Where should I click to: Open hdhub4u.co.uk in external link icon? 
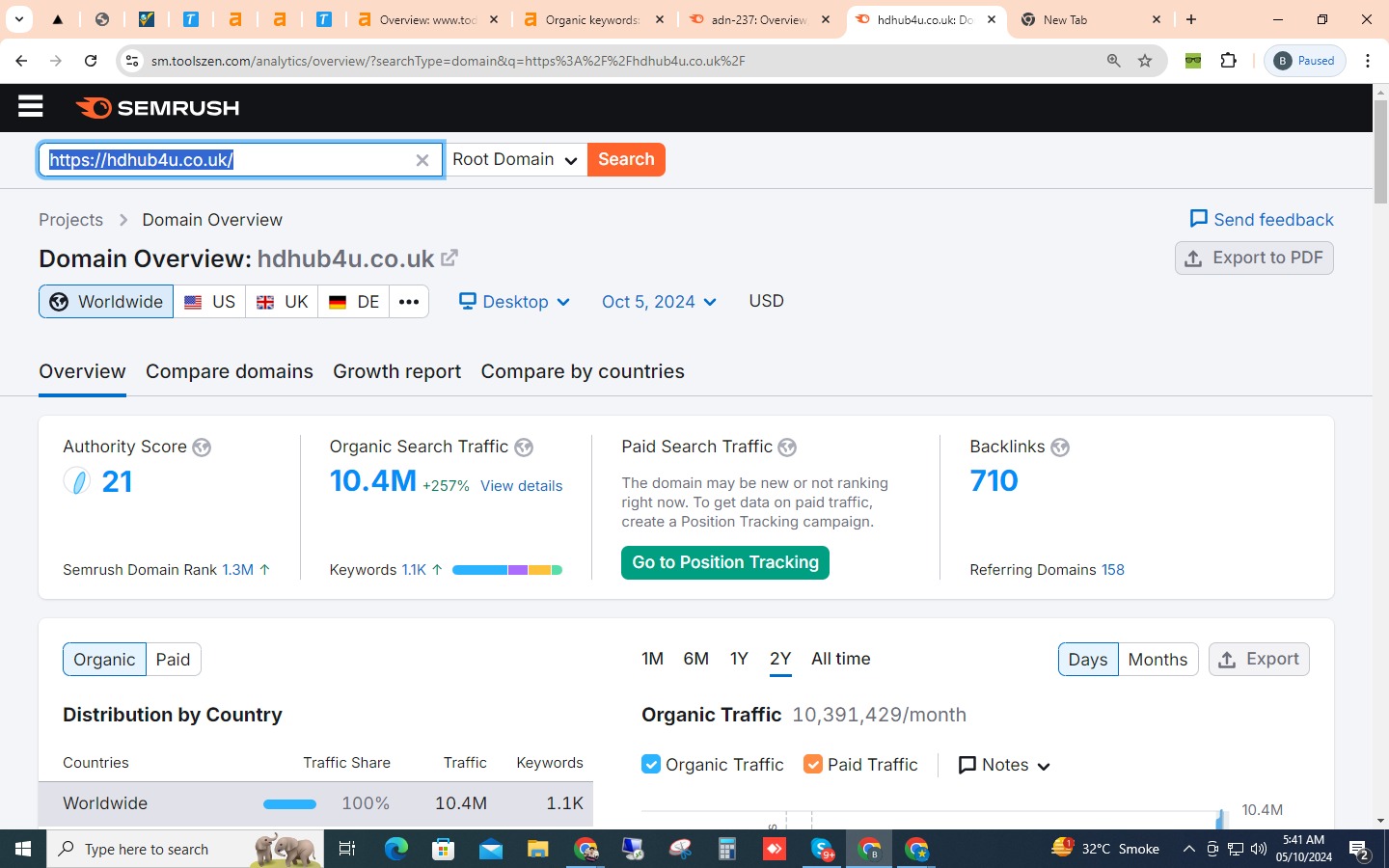point(449,258)
